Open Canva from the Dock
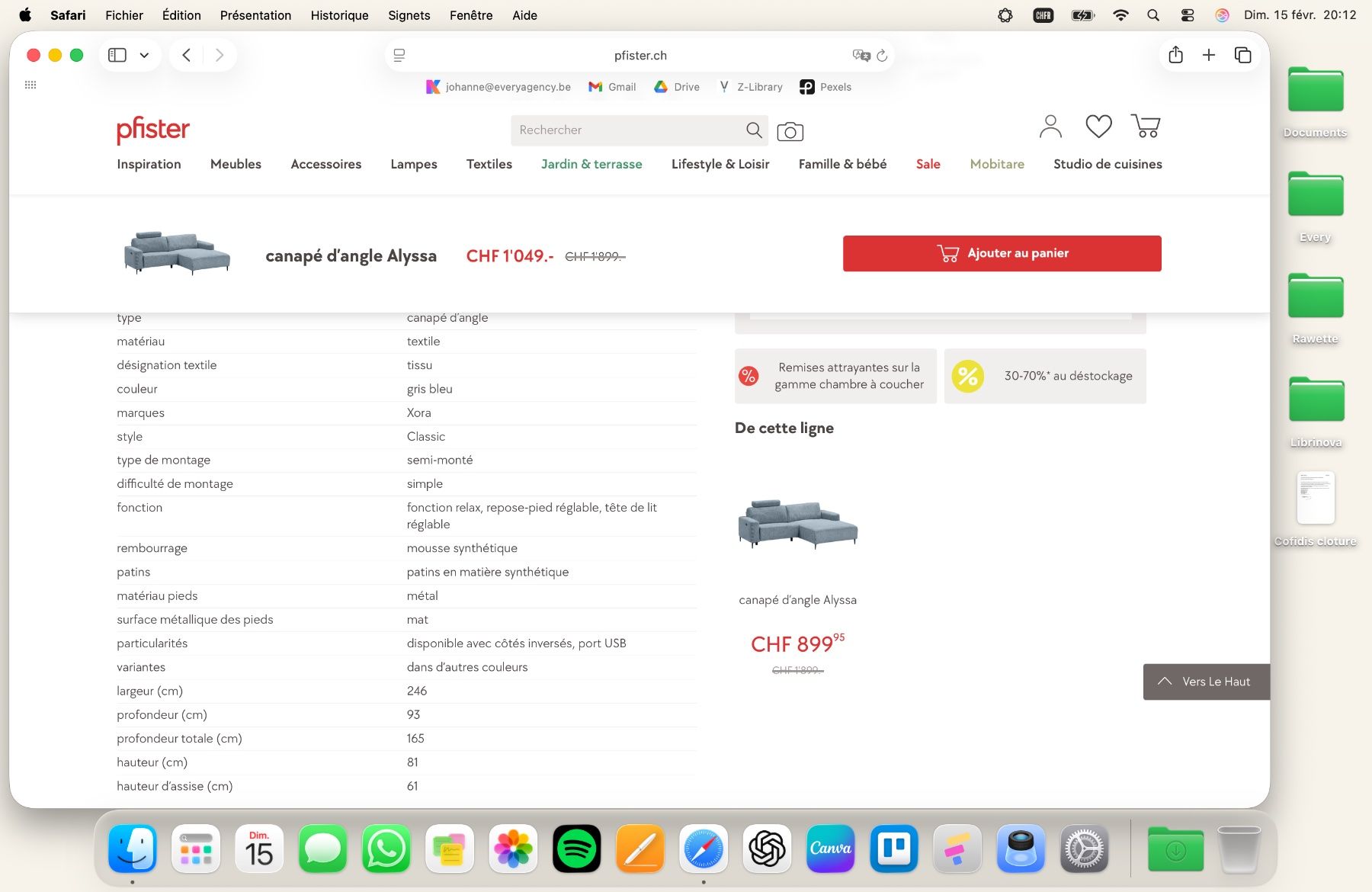Screen dimensions: 1372x892 [831, 849]
